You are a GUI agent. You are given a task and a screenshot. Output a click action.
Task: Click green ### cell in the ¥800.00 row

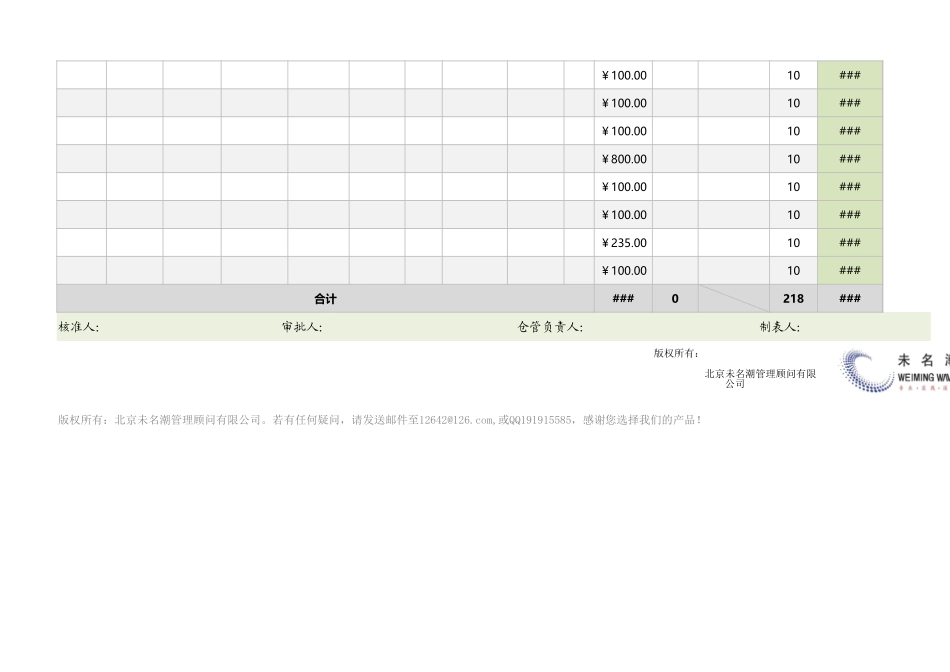click(850, 159)
